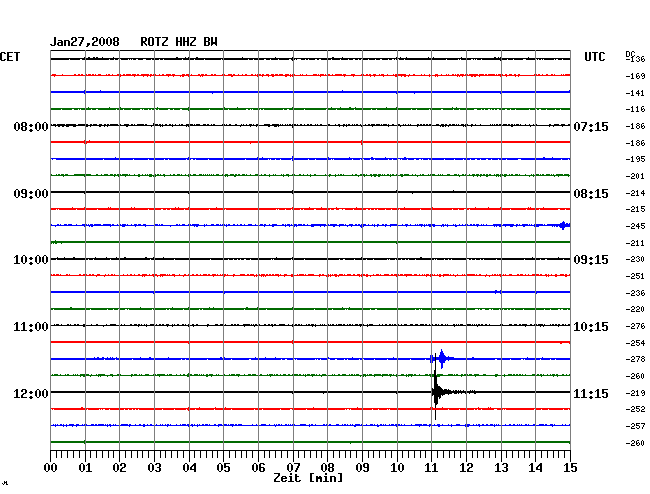Select the DC value -116
This screenshot has height=494, width=650.
[x=635, y=109]
